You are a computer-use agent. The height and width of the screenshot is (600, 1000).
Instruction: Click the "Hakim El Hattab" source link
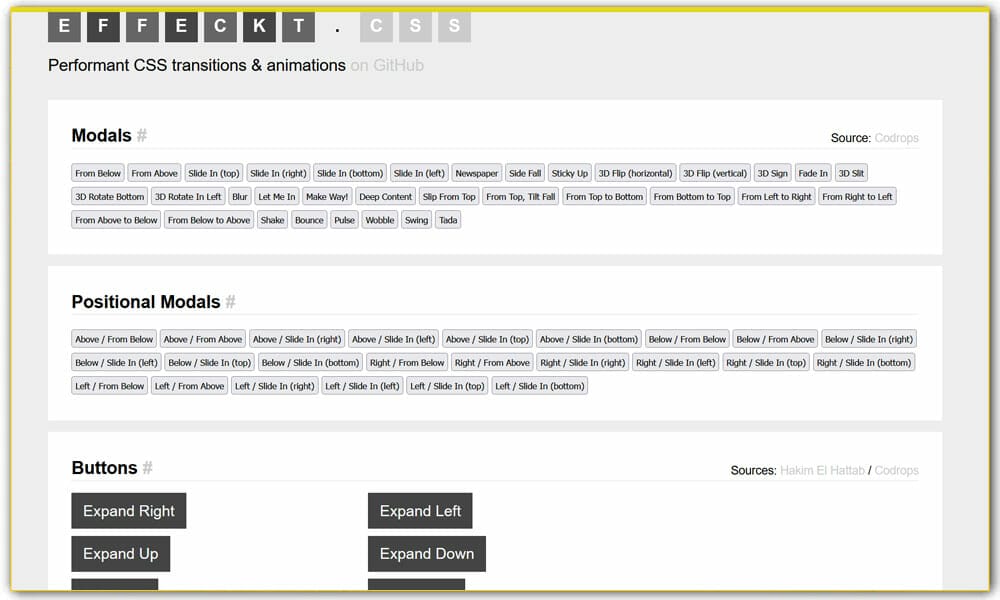pyautogui.click(x=822, y=470)
